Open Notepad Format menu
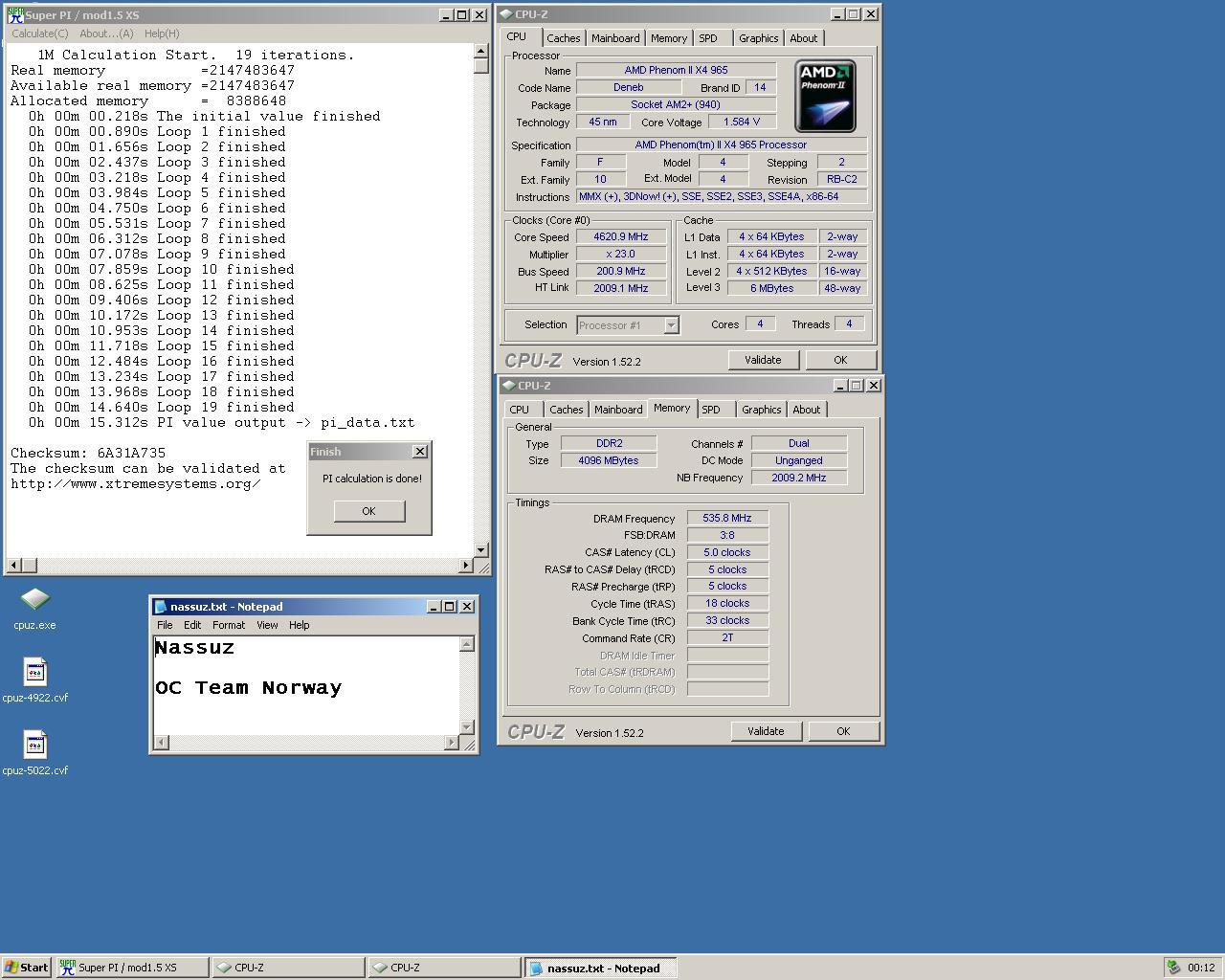The height and width of the screenshot is (980, 1225). 229,625
